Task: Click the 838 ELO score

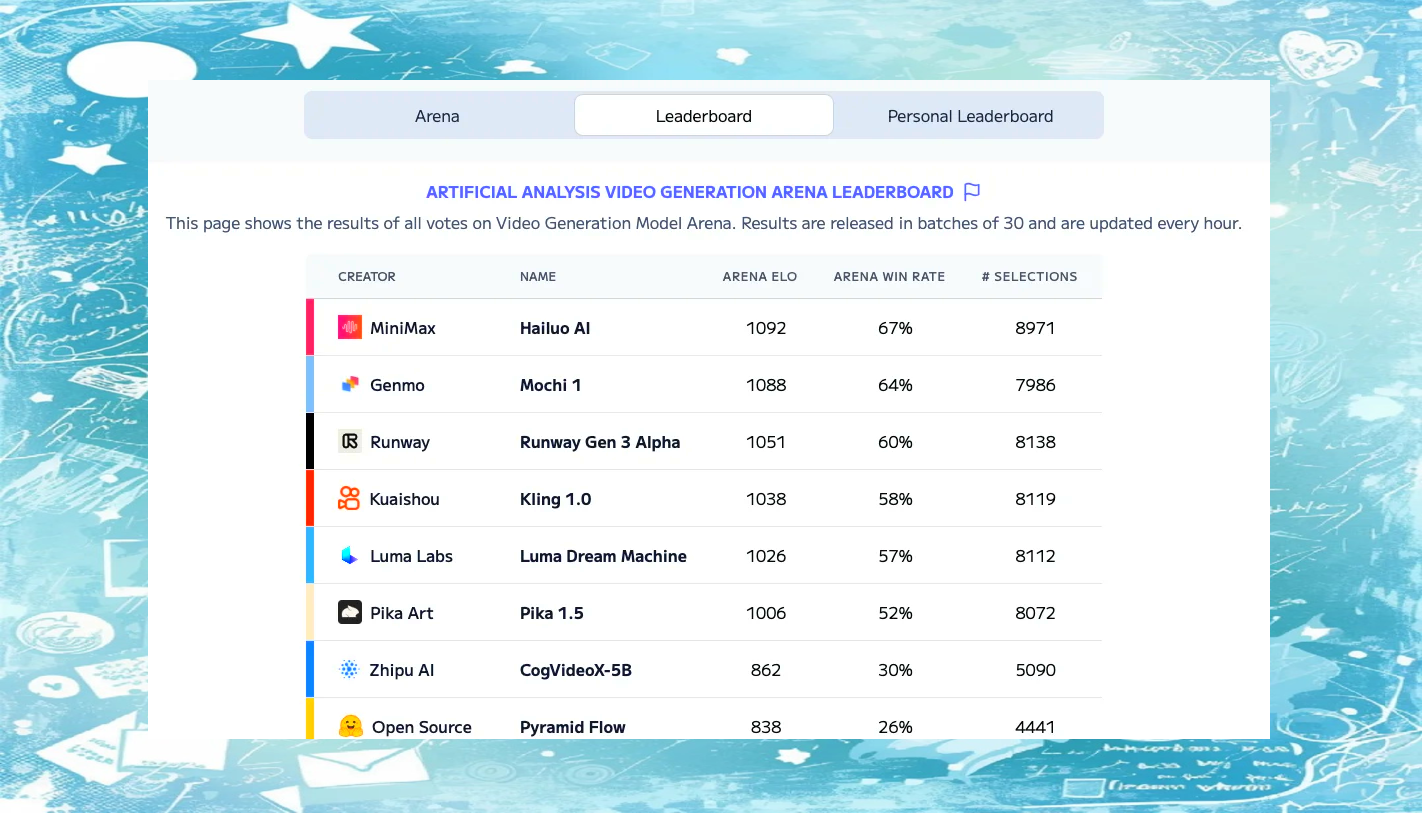Action: (x=766, y=727)
